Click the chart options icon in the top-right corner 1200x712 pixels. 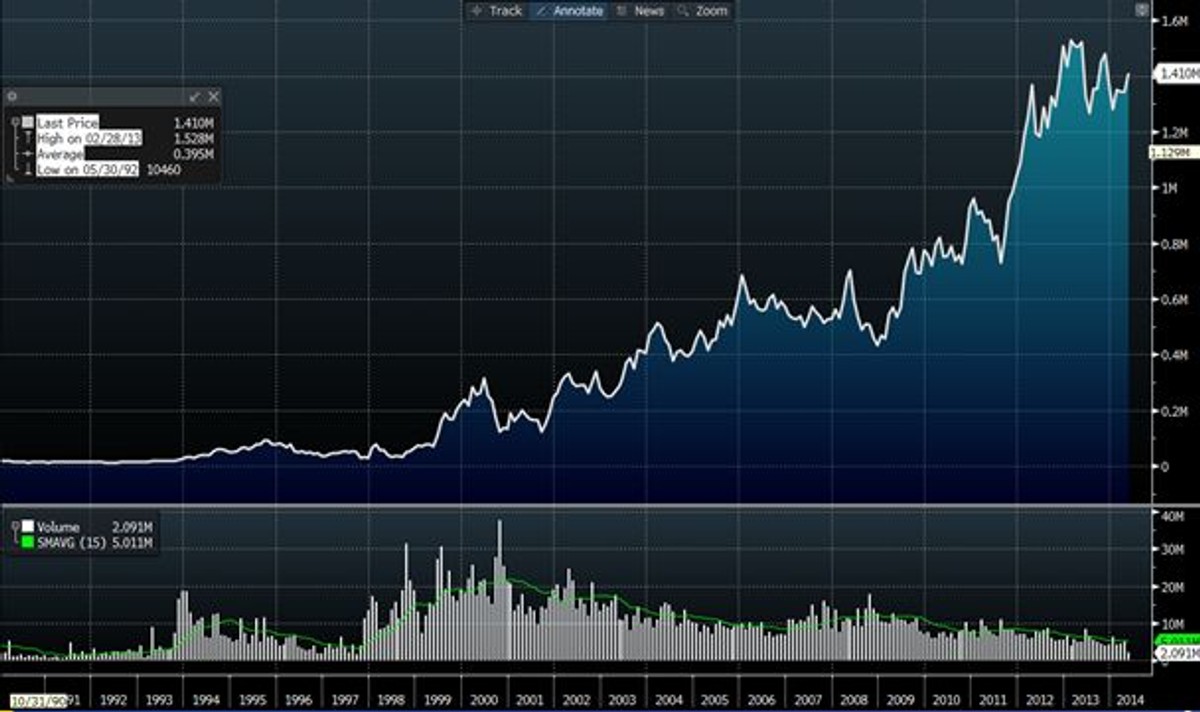click(1141, 10)
